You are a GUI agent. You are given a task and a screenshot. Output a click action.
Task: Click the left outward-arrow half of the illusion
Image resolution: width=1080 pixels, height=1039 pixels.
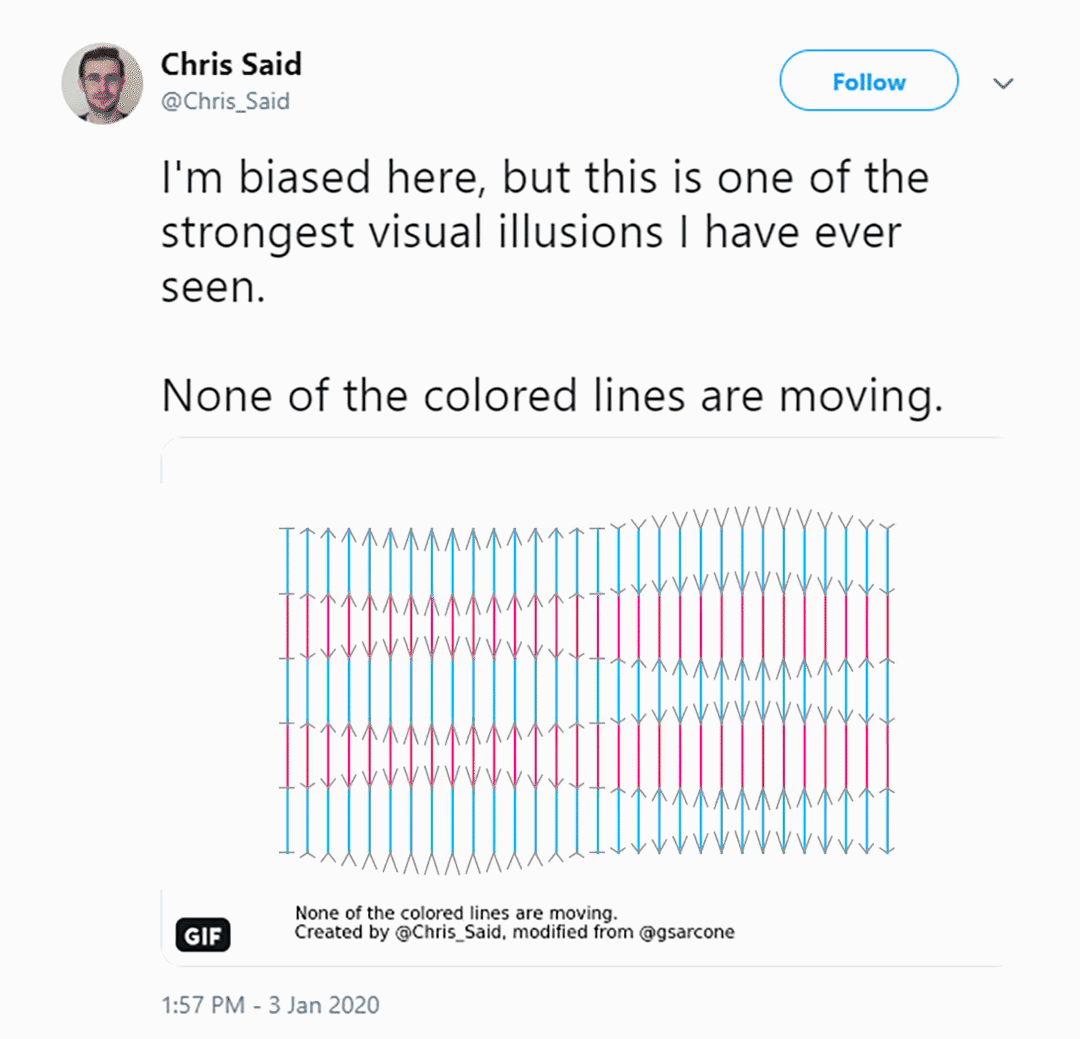click(x=432, y=690)
